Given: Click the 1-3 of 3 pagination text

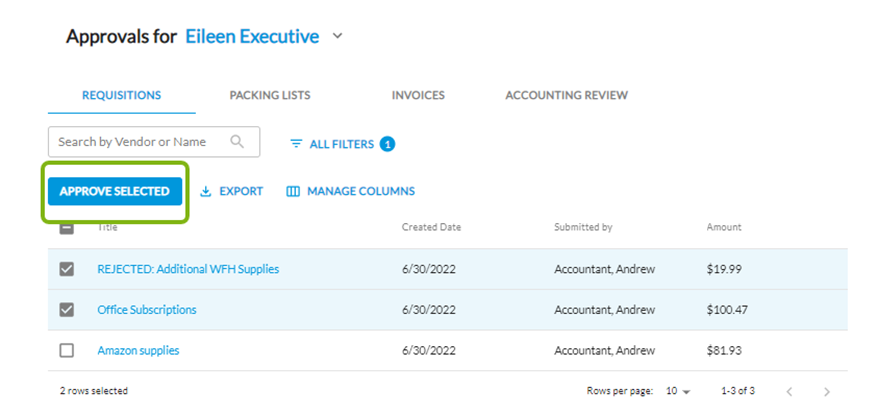Looking at the screenshot, I should tap(738, 391).
